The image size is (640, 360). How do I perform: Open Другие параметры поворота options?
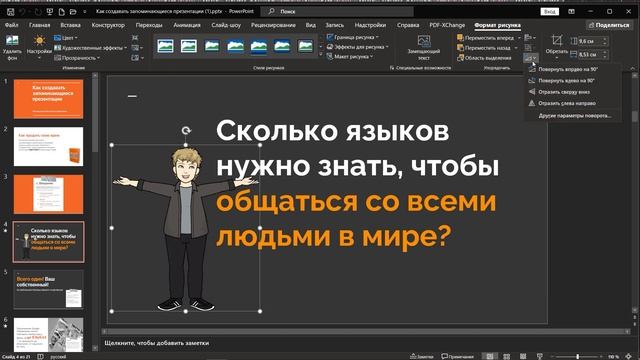575,116
